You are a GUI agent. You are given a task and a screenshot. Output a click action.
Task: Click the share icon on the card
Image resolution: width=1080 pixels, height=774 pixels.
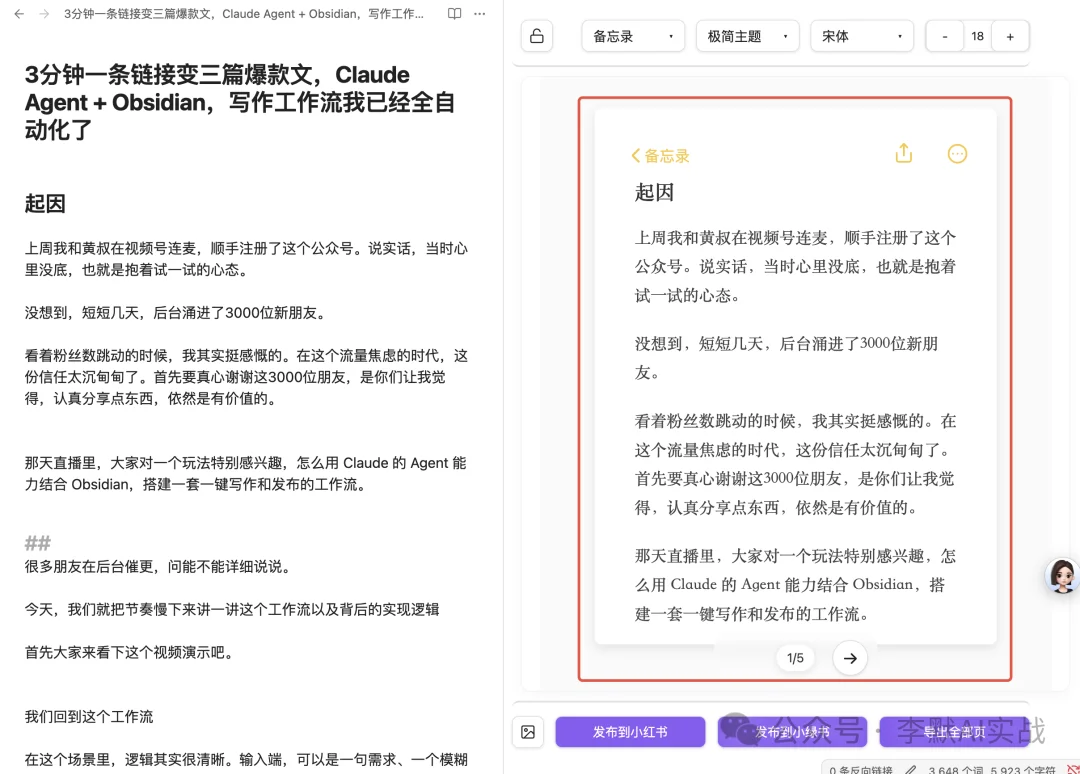[x=904, y=153]
